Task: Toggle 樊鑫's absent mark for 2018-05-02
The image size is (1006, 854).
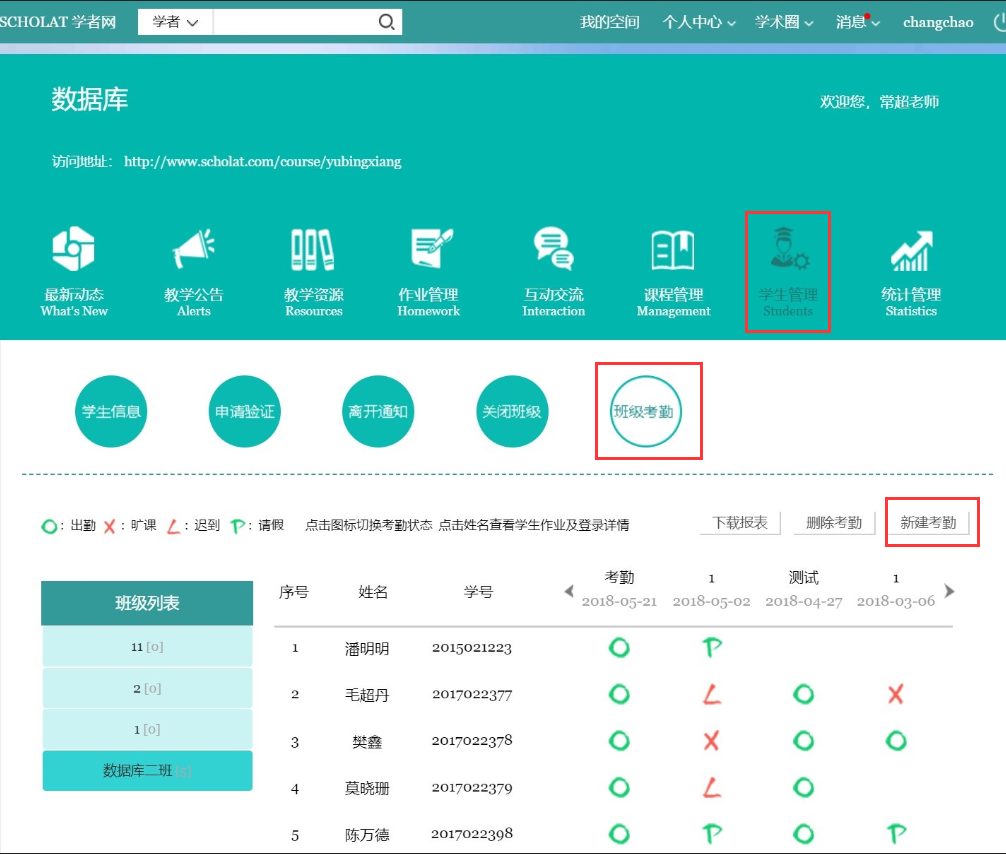Action: coord(711,741)
